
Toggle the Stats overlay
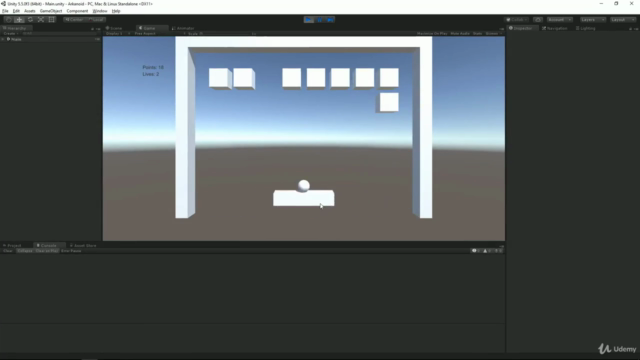477,33
